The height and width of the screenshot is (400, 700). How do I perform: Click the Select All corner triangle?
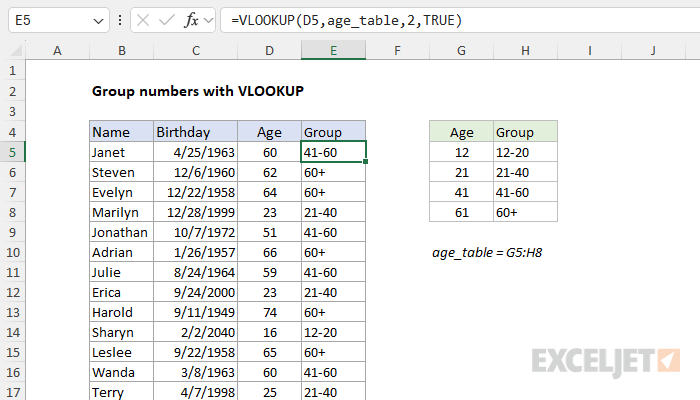click(x=16, y=50)
